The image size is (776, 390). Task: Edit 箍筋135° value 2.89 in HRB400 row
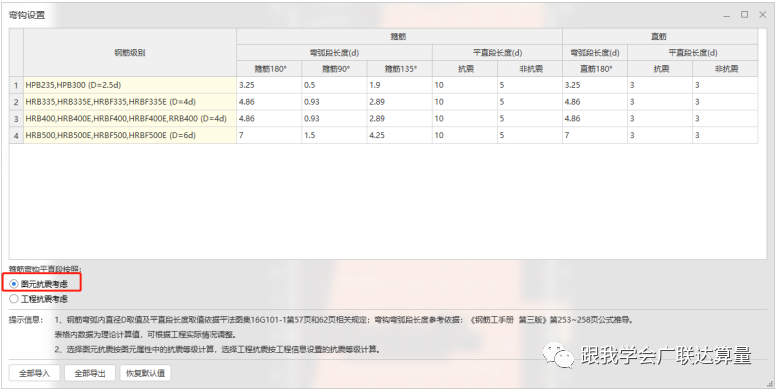click(x=400, y=119)
